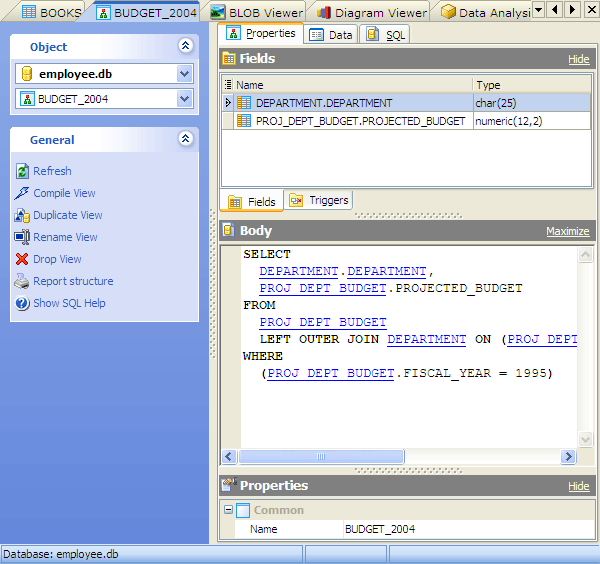The width and height of the screenshot is (600, 564).
Task: Open the employee.db database dropdown
Action: click(x=184, y=73)
